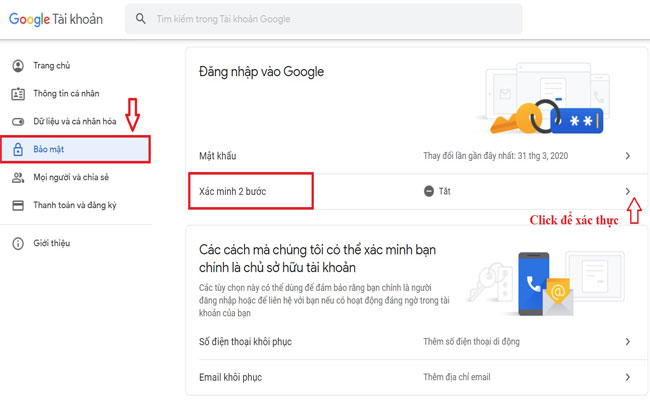Click the Thông tin cá nhân ID card icon
The width and height of the screenshot is (650, 400).
click(x=18, y=94)
